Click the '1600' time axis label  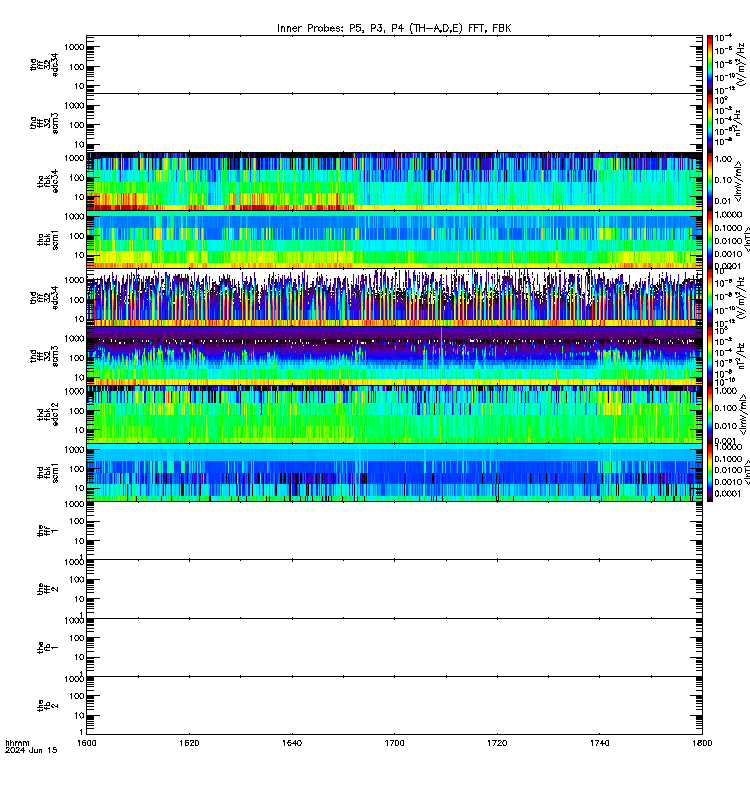coord(86,743)
